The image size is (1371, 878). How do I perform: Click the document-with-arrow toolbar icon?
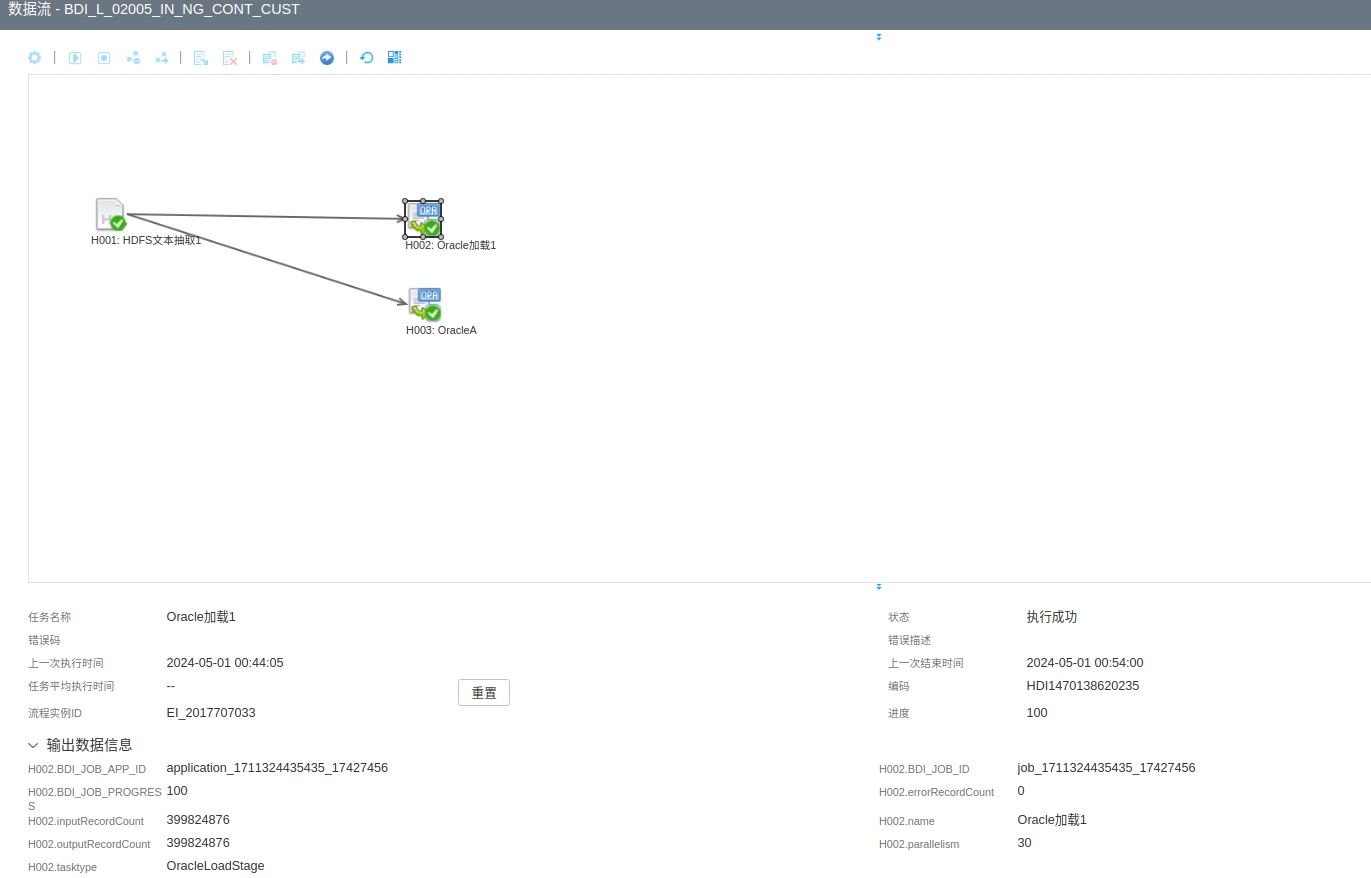pos(201,58)
